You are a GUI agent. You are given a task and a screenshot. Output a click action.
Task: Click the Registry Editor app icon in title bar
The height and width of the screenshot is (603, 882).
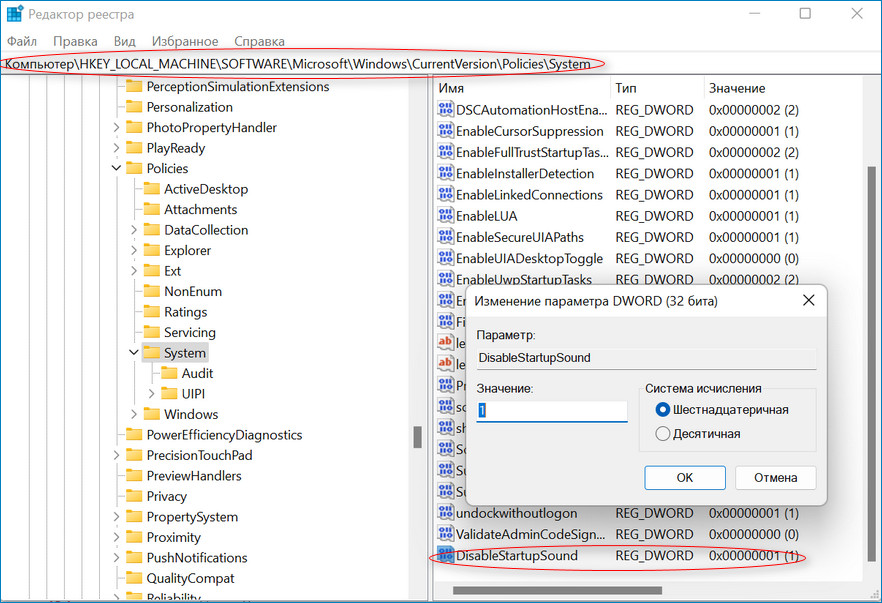click(14, 15)
